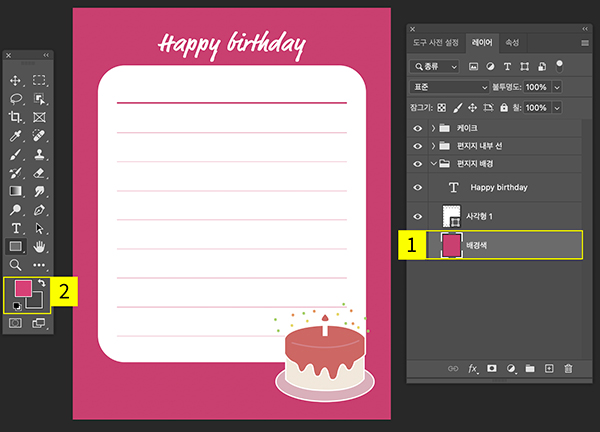This screenshot has width=600, height=432.
Task: Filter for pixel layers
Action: (473, 67)
